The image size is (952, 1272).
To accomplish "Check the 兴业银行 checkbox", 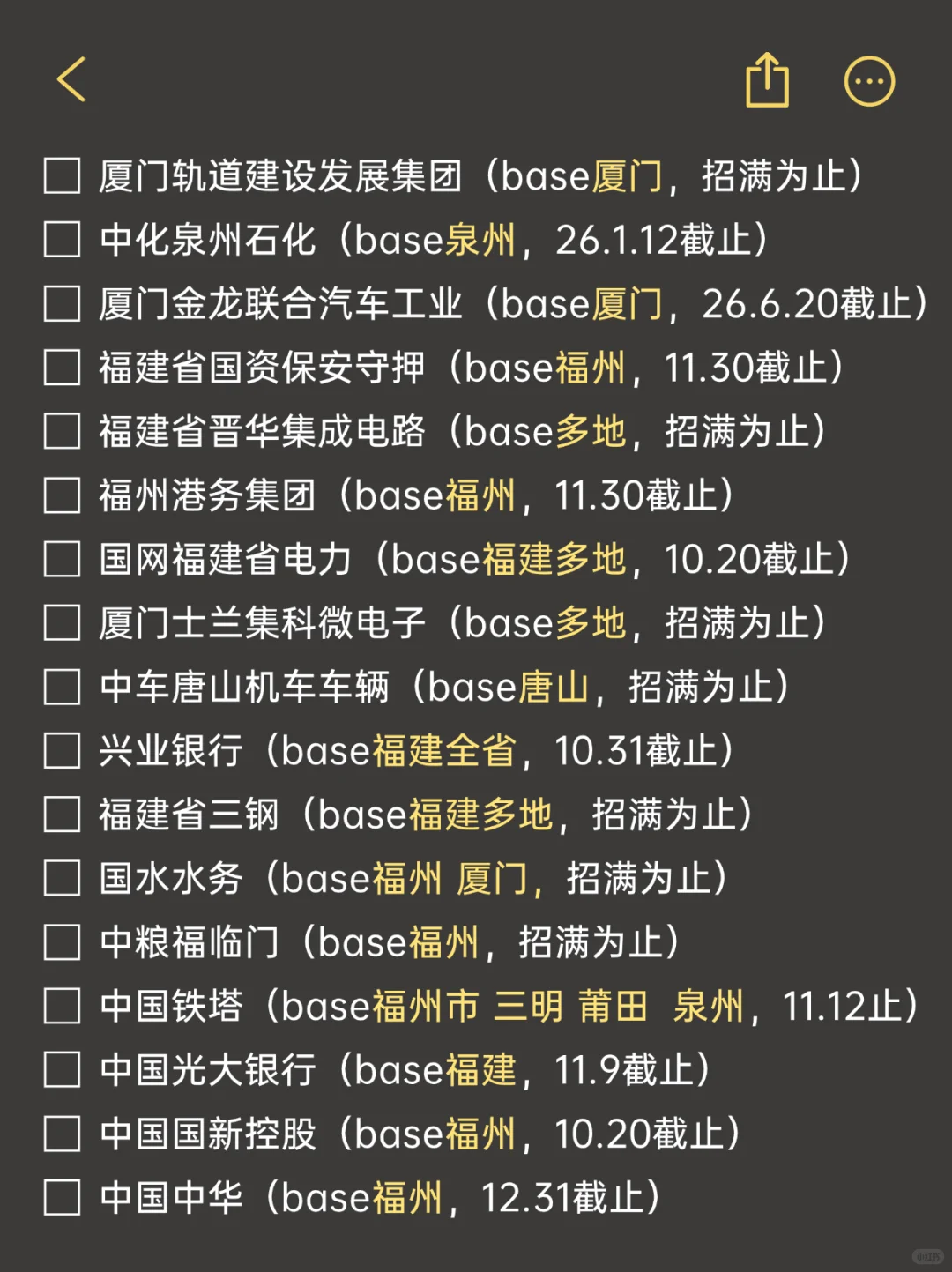I will click(x=63, y=751).
